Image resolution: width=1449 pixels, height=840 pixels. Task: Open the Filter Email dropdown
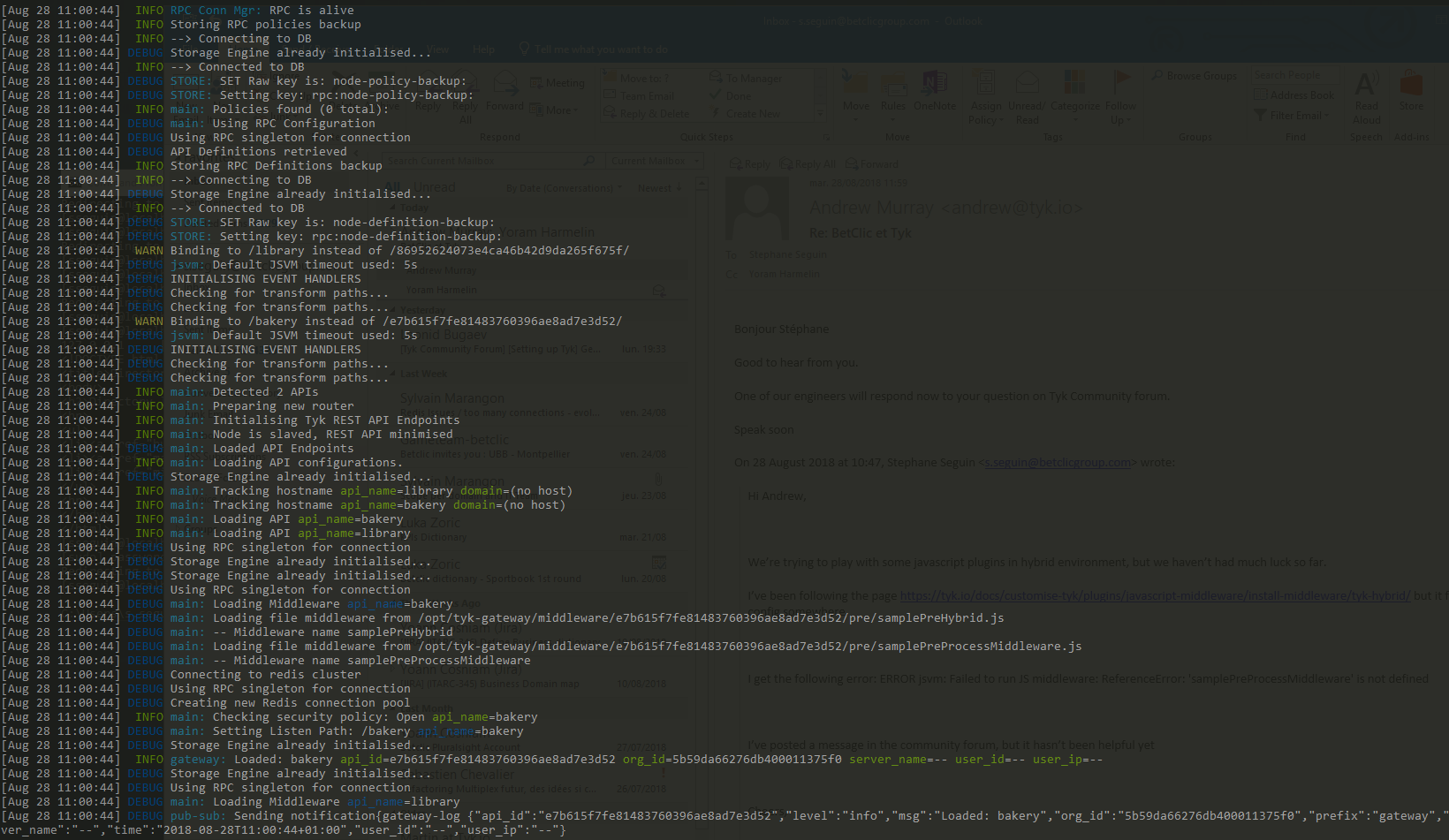[1296, 116]
